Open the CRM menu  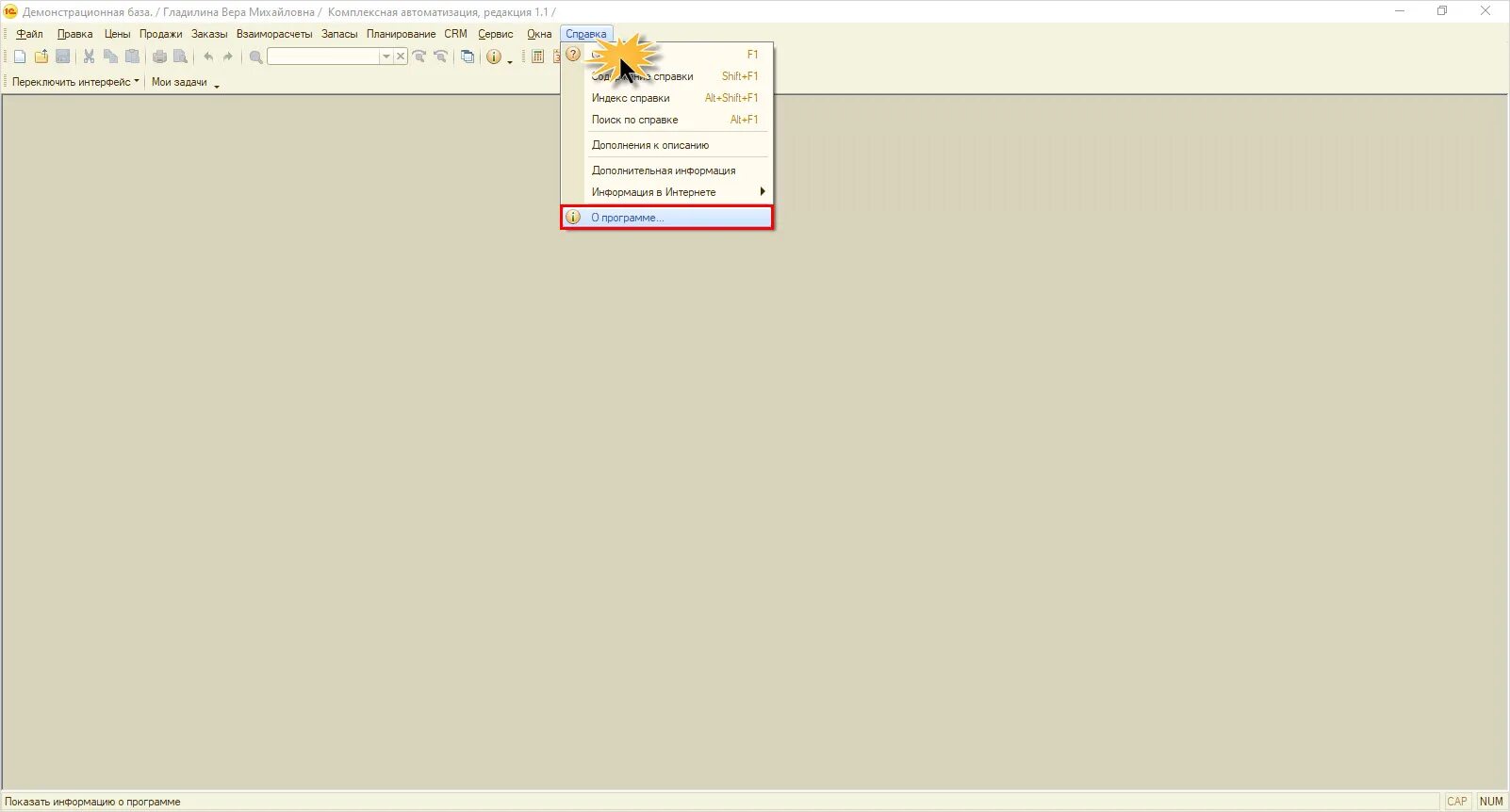(x=455, y=34)
